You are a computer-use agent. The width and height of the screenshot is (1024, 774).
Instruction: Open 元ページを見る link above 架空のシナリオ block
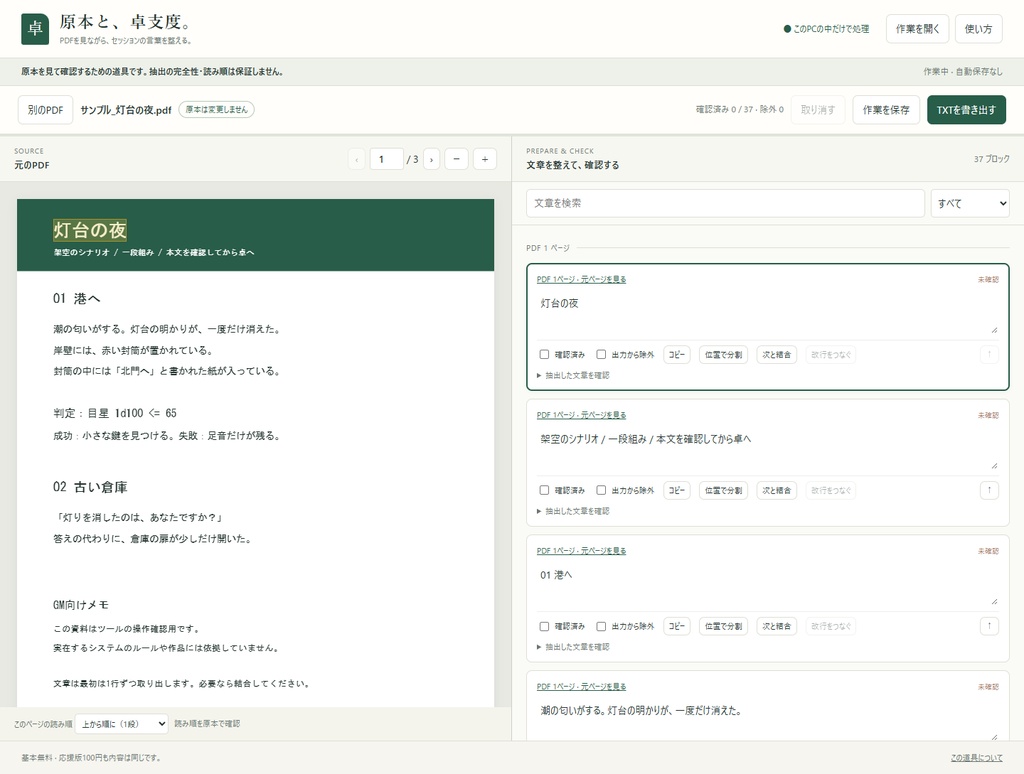pyautogui.click(x=581, y=415)
